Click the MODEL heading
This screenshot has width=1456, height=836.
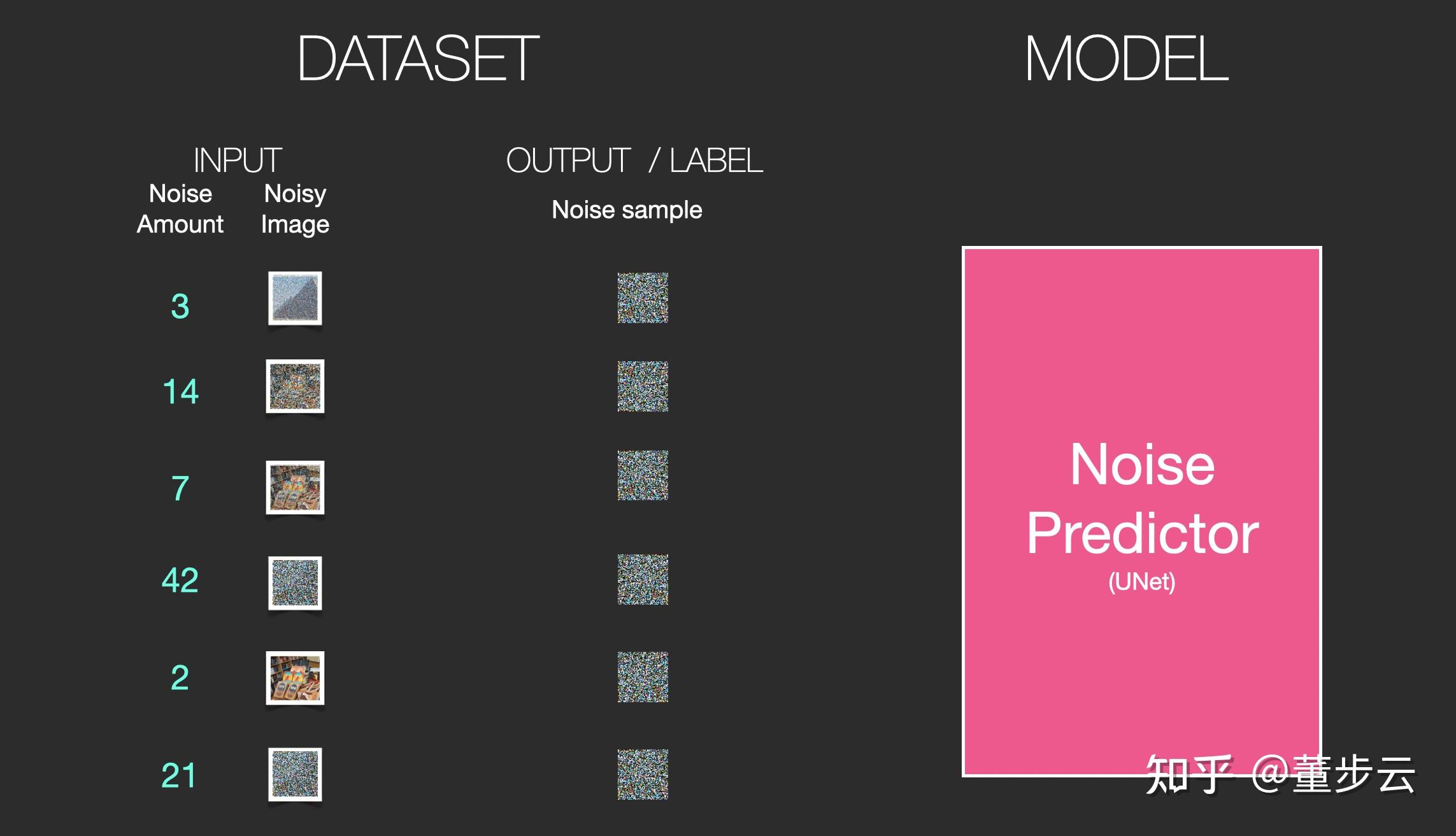tap(1126, 59)
